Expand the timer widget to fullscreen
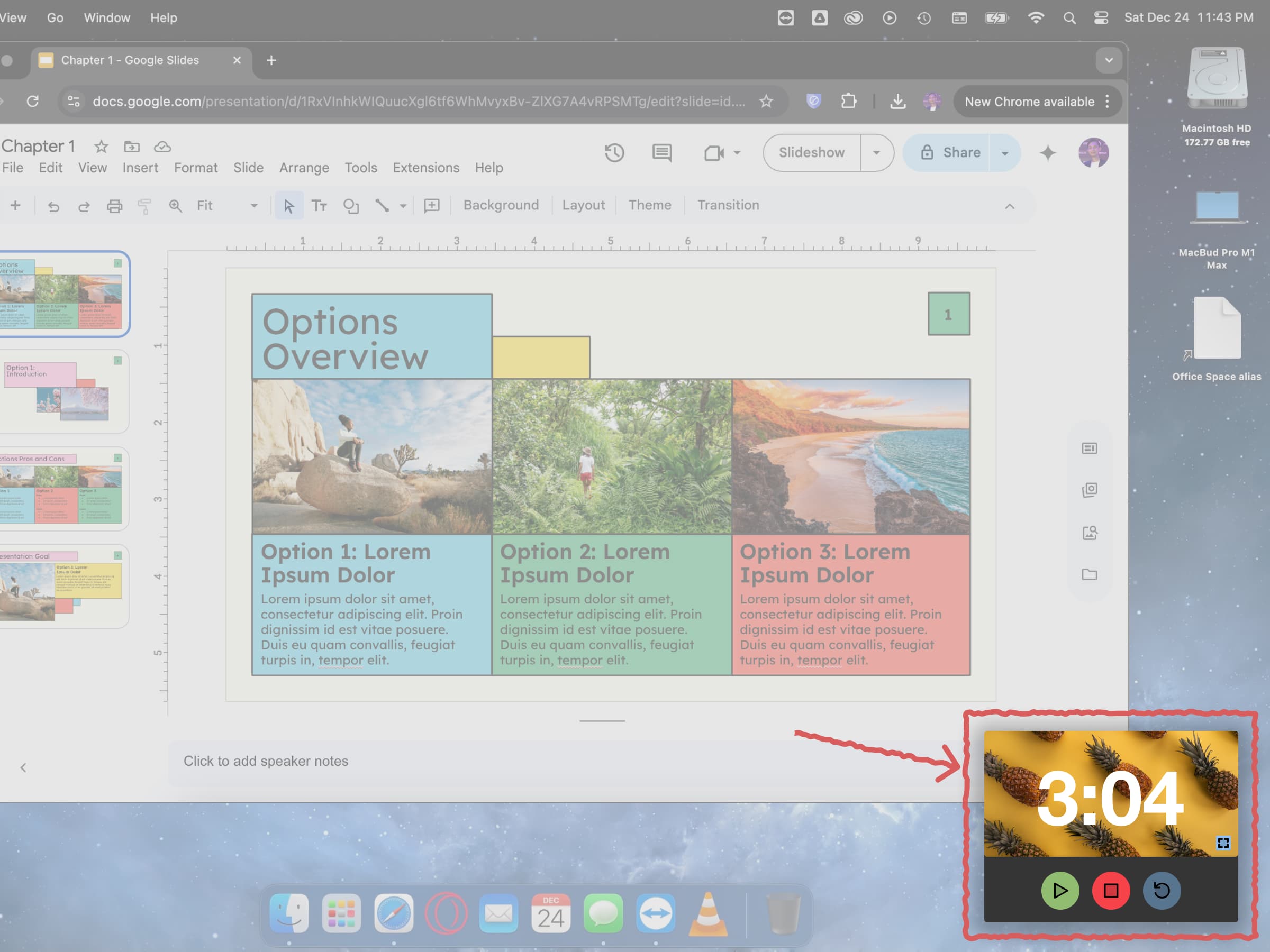 (x=1223, y=843)
